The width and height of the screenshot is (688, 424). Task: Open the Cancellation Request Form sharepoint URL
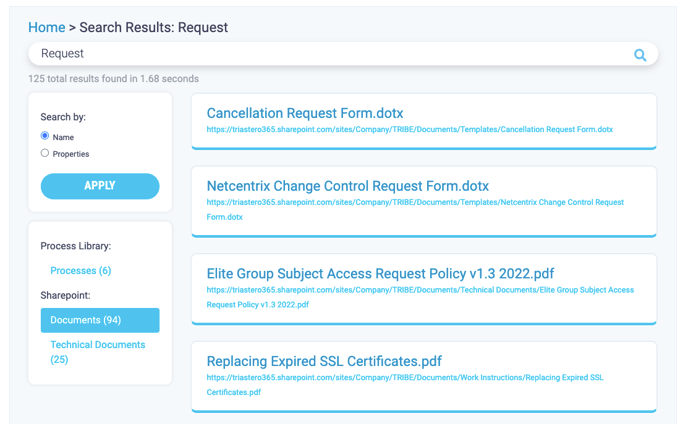[409, 129]
